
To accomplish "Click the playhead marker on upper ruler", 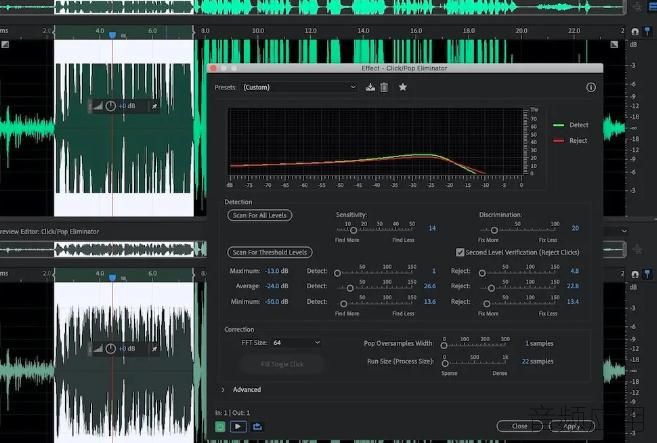I will [x=112, y=35].
